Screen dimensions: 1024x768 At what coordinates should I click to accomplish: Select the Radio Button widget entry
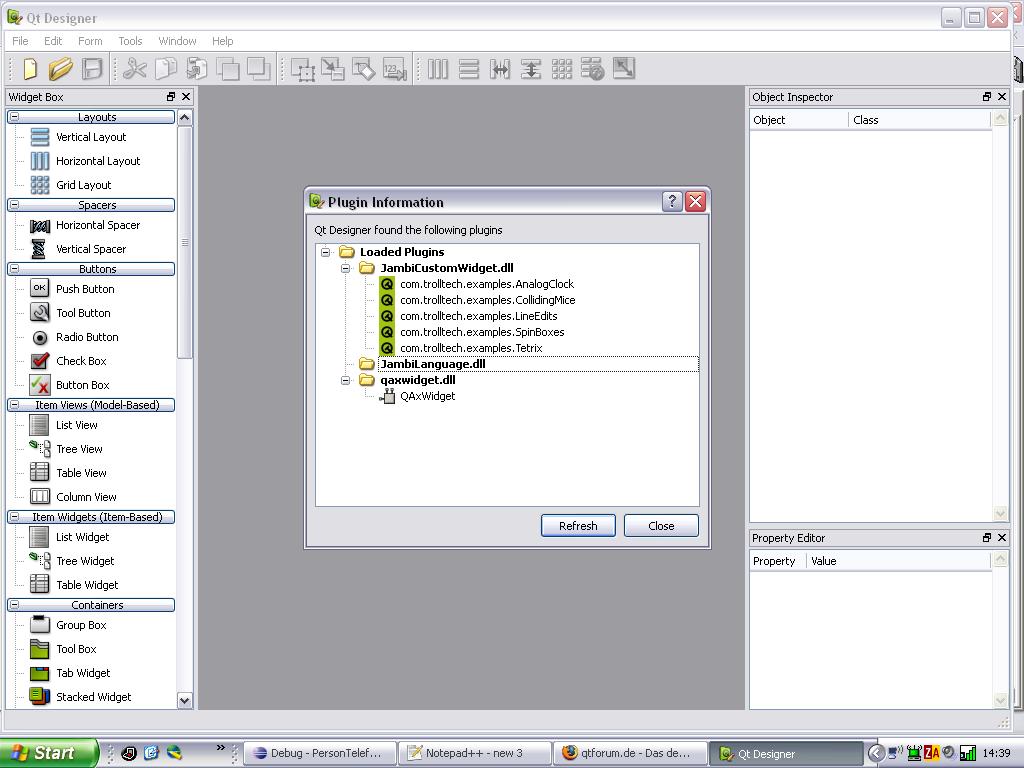(x=86, y=337)
